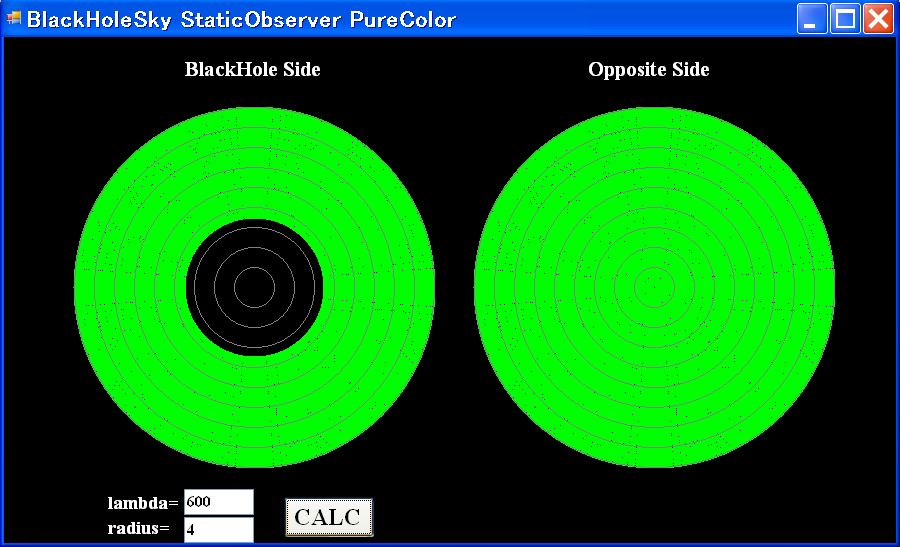Maximize the BlackHoleSky window
This screenshot has height=547, width=900.
pos(845,19)
